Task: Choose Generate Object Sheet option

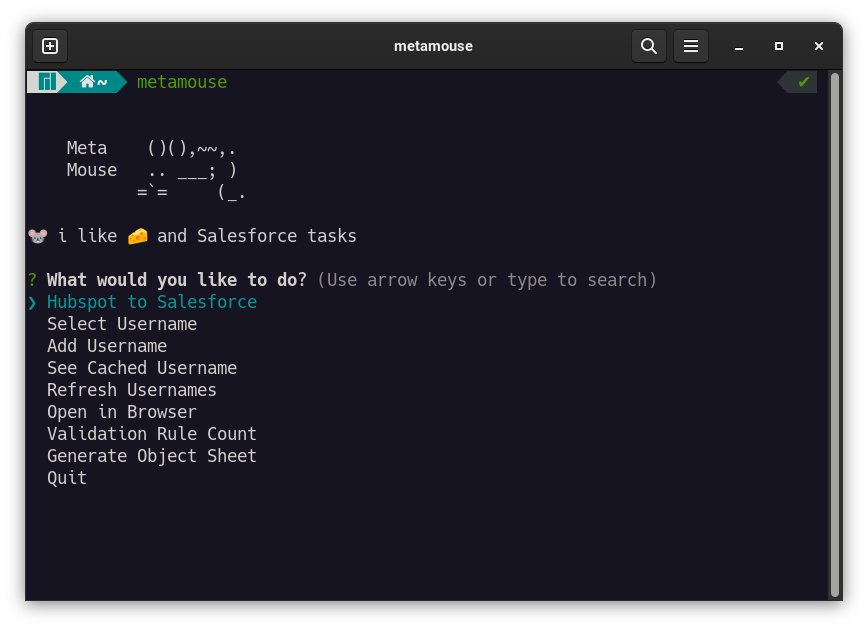Action: pos(152,456)
